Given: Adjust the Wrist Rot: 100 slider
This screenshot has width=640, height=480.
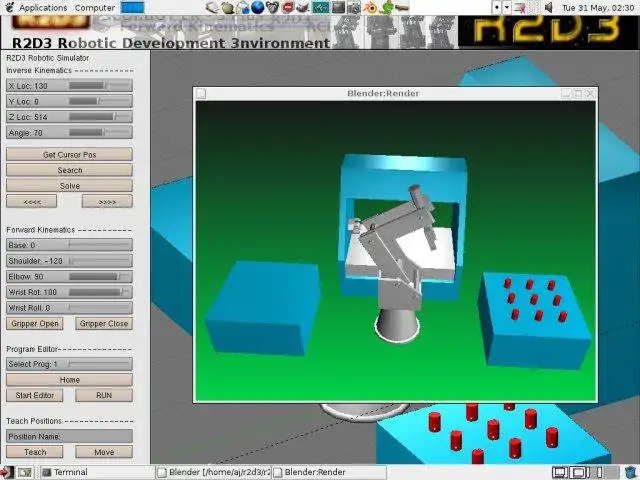Looking at the screenshot, I should 69,292.
